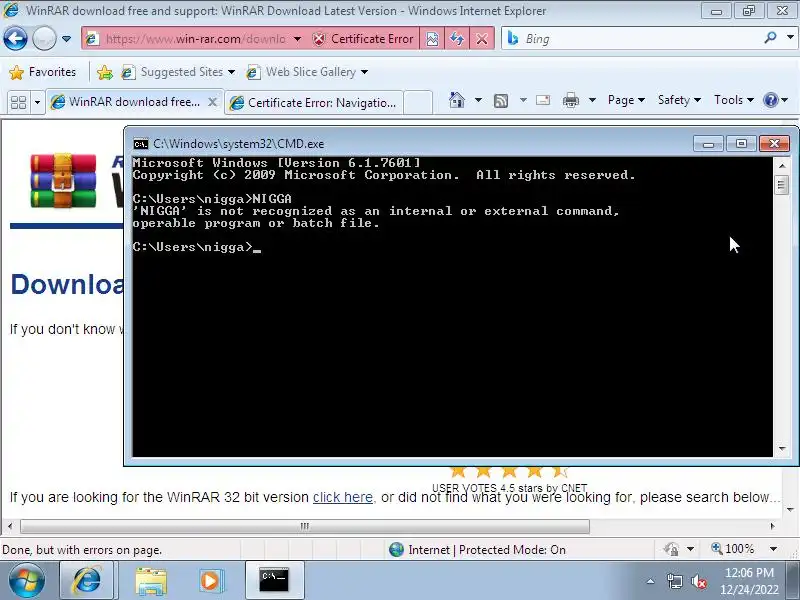This screenshot has width=800, height=600.
Task: Open the Page menu
Action: click(626, 100)
